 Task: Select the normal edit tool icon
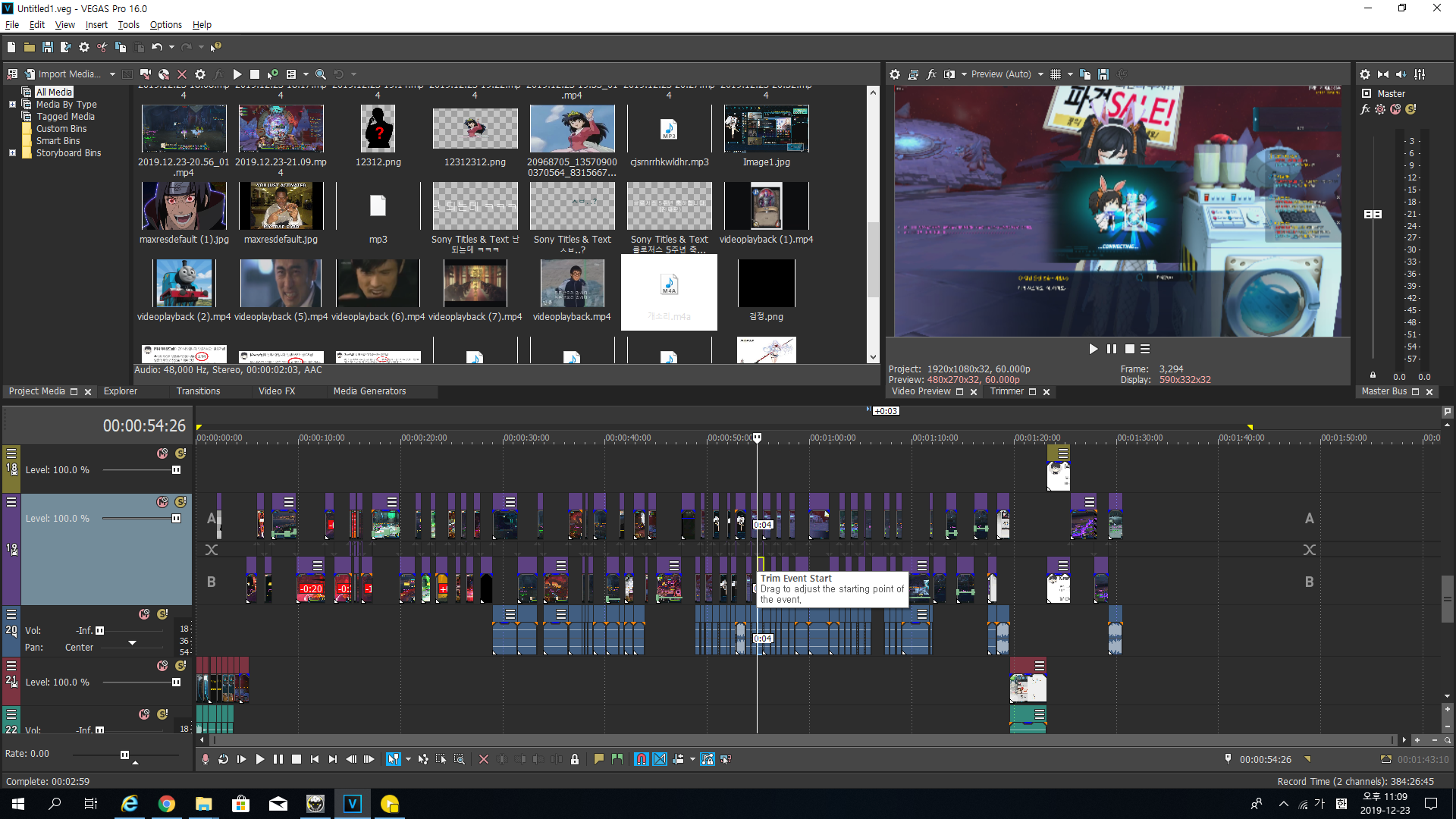click(x=392, y=759)
